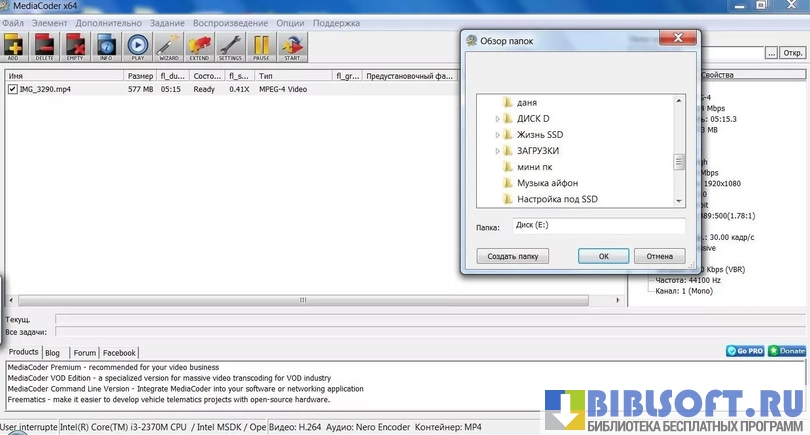Expand the ЗАГРУЗКИ folder node
The image size is (810, 435).
point(498,151)
